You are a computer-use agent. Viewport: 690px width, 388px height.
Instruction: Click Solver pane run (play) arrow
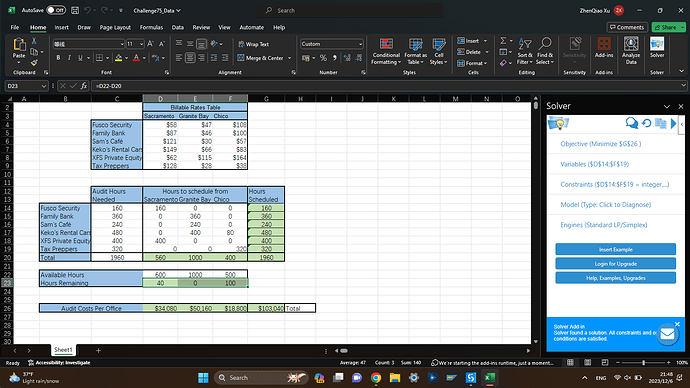tap(673, 124)
